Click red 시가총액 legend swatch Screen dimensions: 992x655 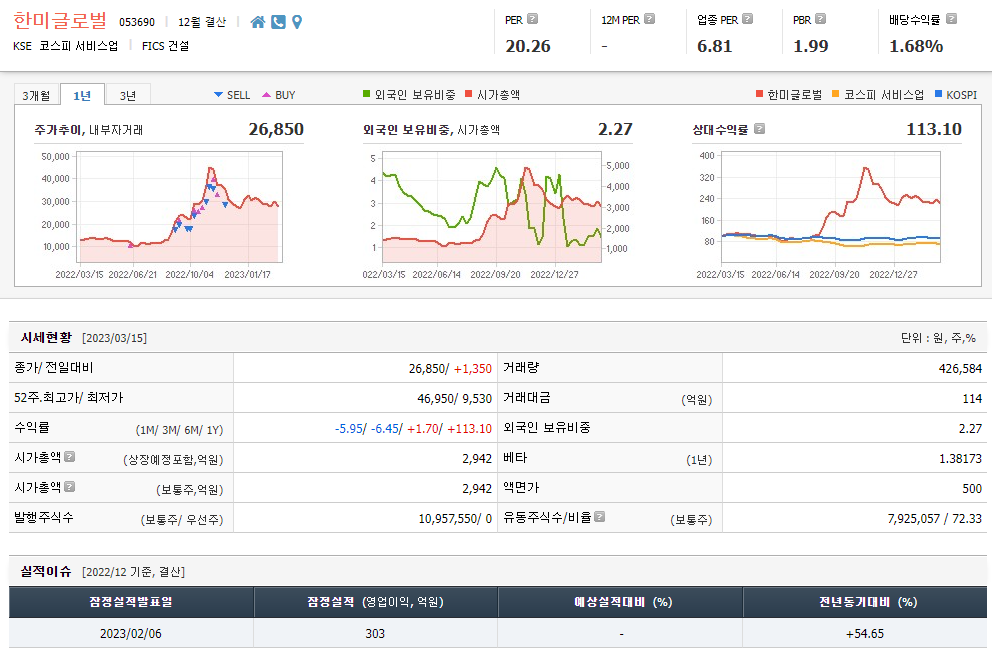click(469, 94)
